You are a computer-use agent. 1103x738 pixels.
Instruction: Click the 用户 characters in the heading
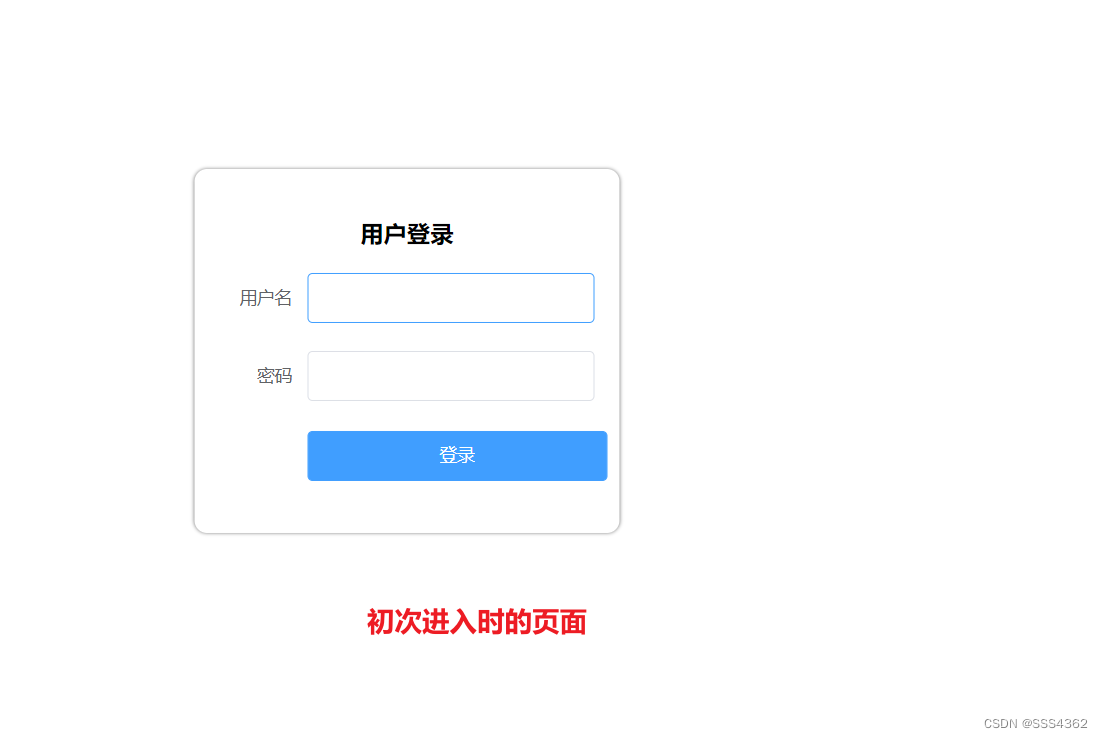coord(383,234)
